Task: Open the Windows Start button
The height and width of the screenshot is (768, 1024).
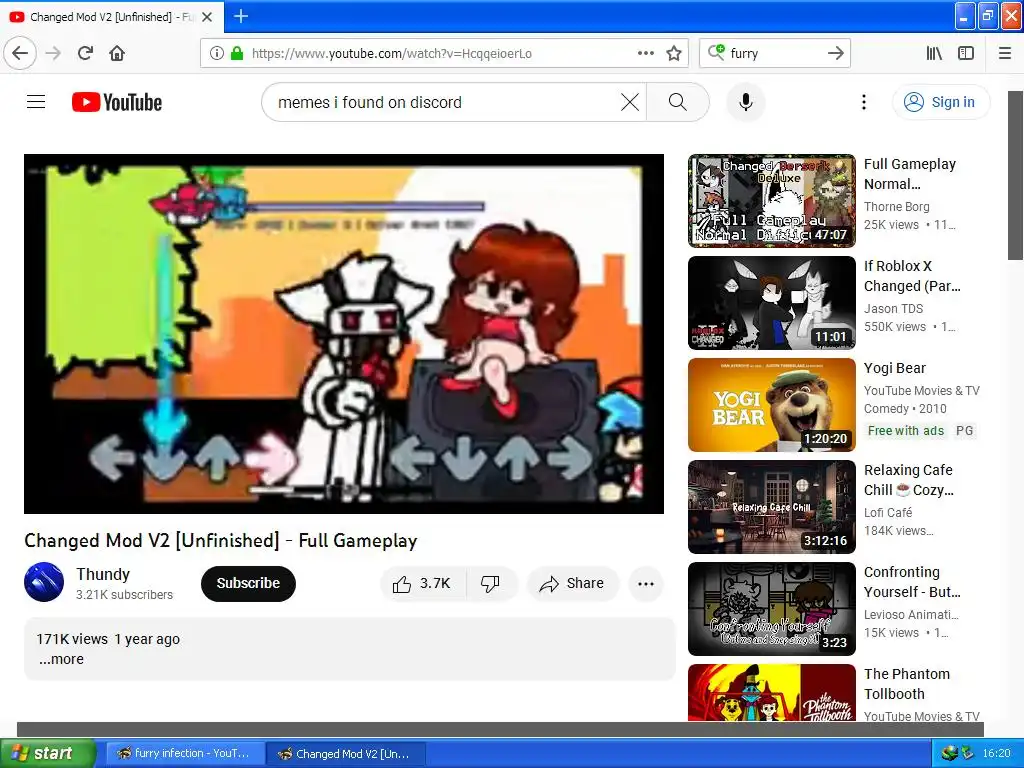Action: pos(47,754)
